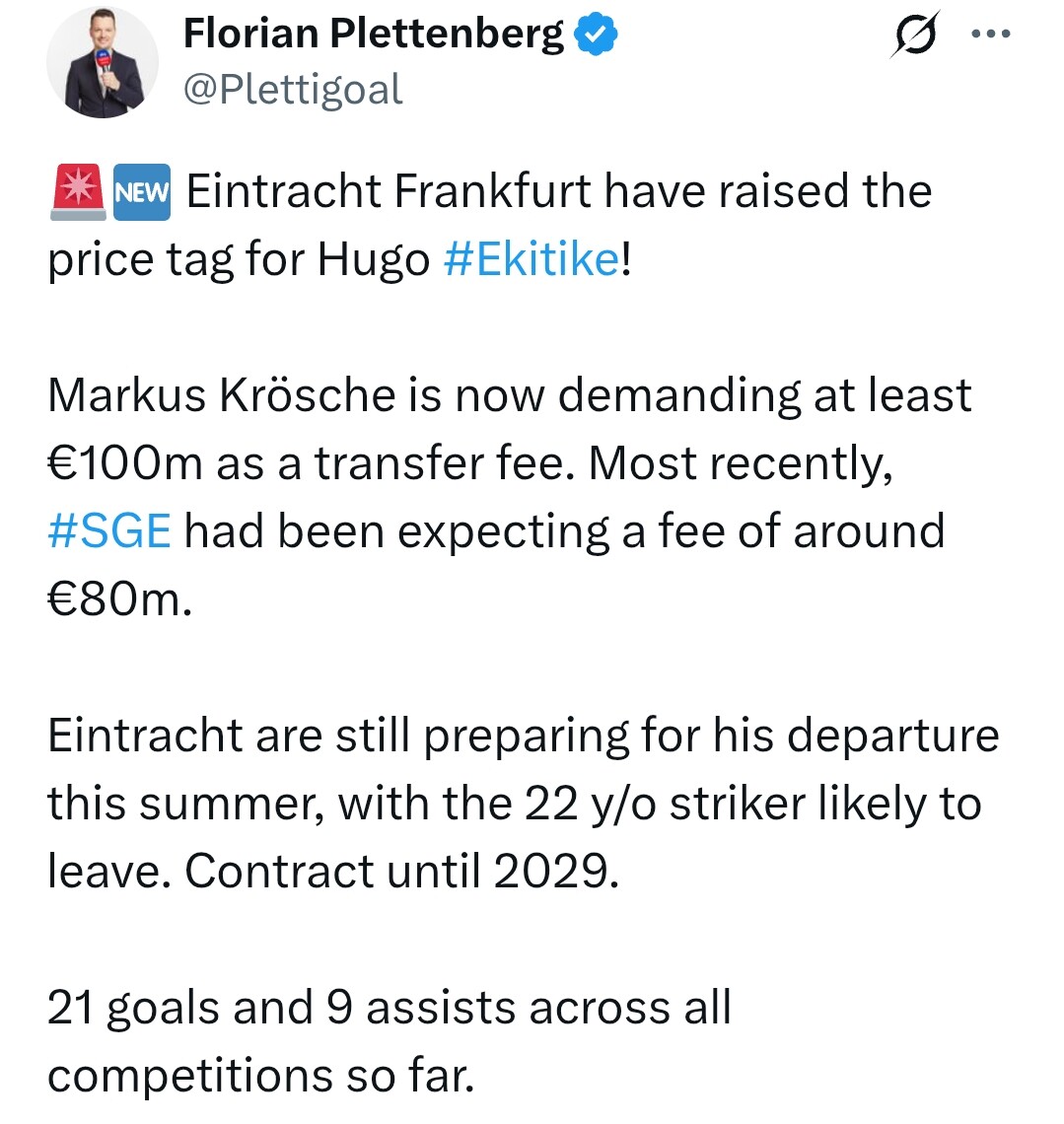1064x1124 pixels.
Task: Click the Florian Plettenberg display name
Action: click(x=374, y=34)
